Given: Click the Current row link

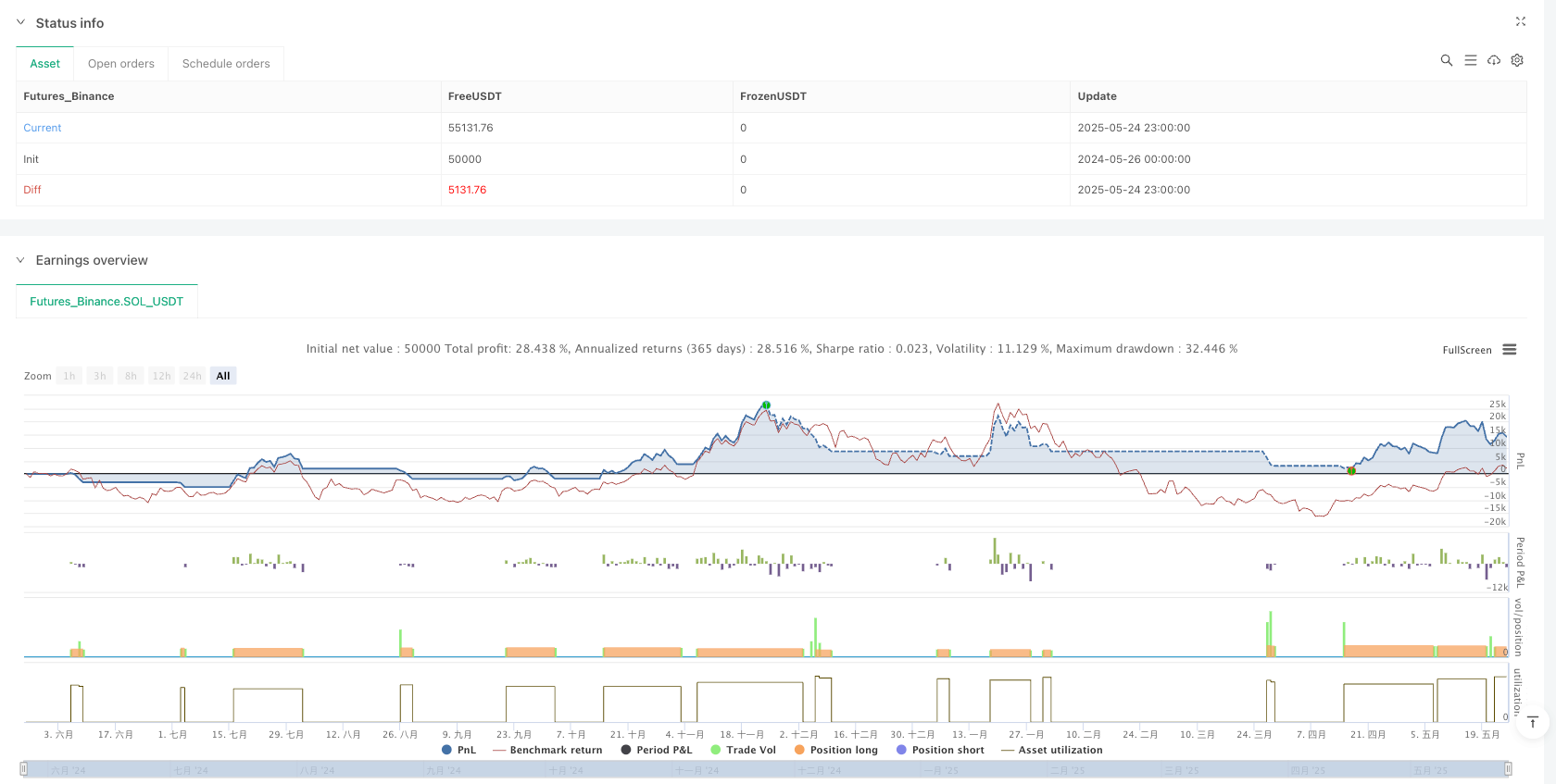Looking at the screenshot, I should (43, 128).
